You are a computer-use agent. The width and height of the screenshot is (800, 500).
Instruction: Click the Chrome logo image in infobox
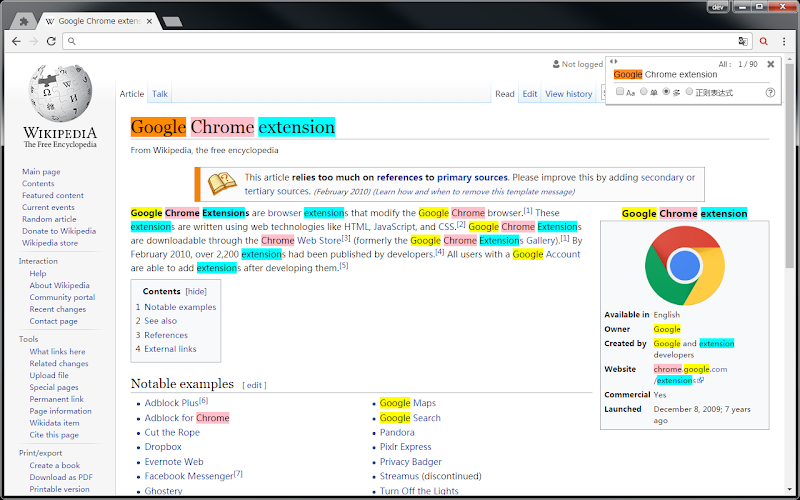click(x=685, y=265)
